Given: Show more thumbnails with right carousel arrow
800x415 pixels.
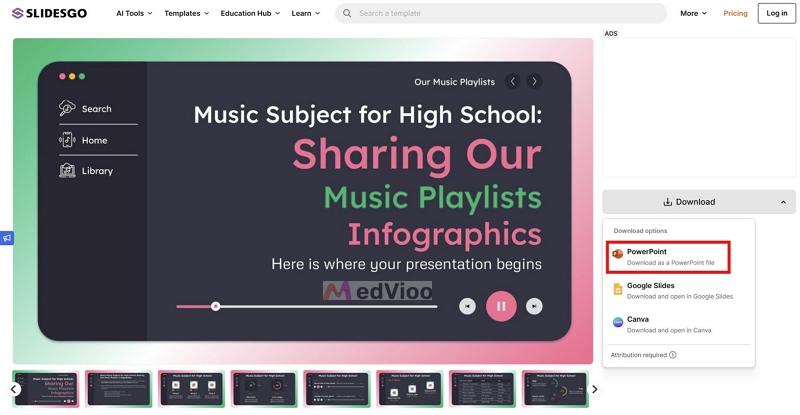Looking at the screenshot, I should 594,389.
